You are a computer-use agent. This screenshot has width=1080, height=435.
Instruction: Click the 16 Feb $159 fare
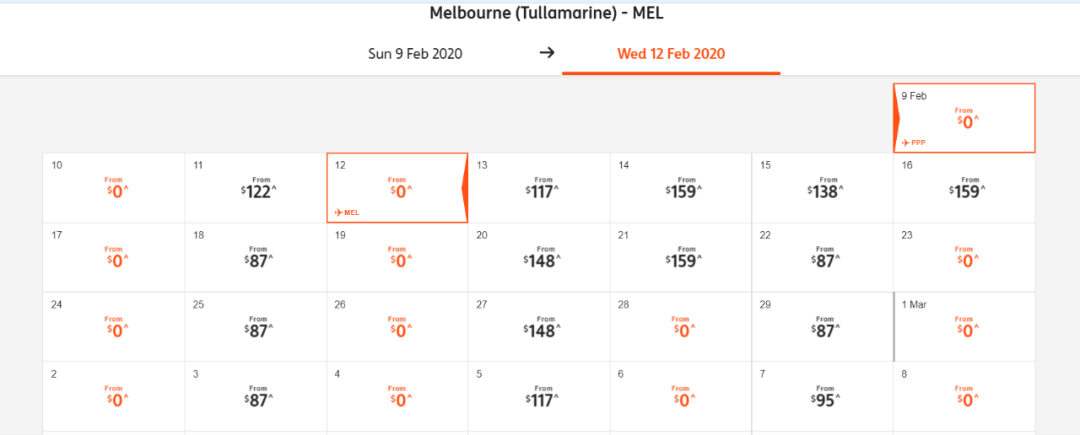pos(964,188)
